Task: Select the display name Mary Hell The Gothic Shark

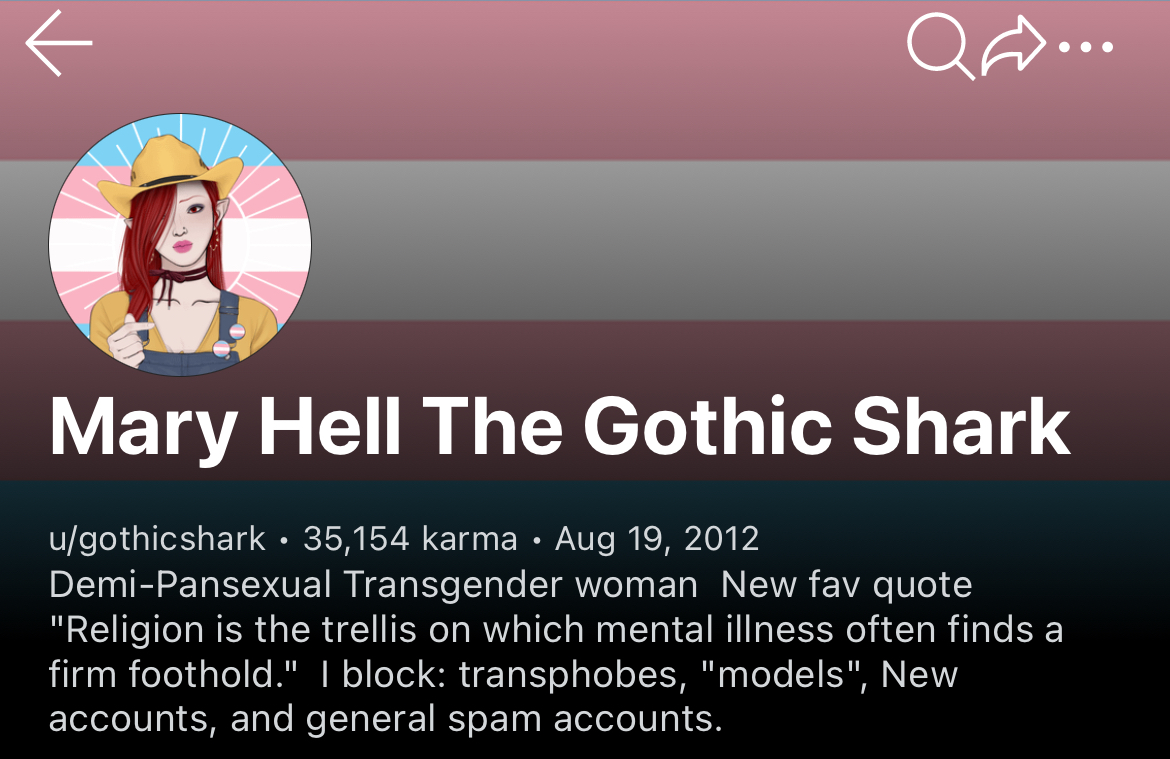Action: [x=560, y=426]
